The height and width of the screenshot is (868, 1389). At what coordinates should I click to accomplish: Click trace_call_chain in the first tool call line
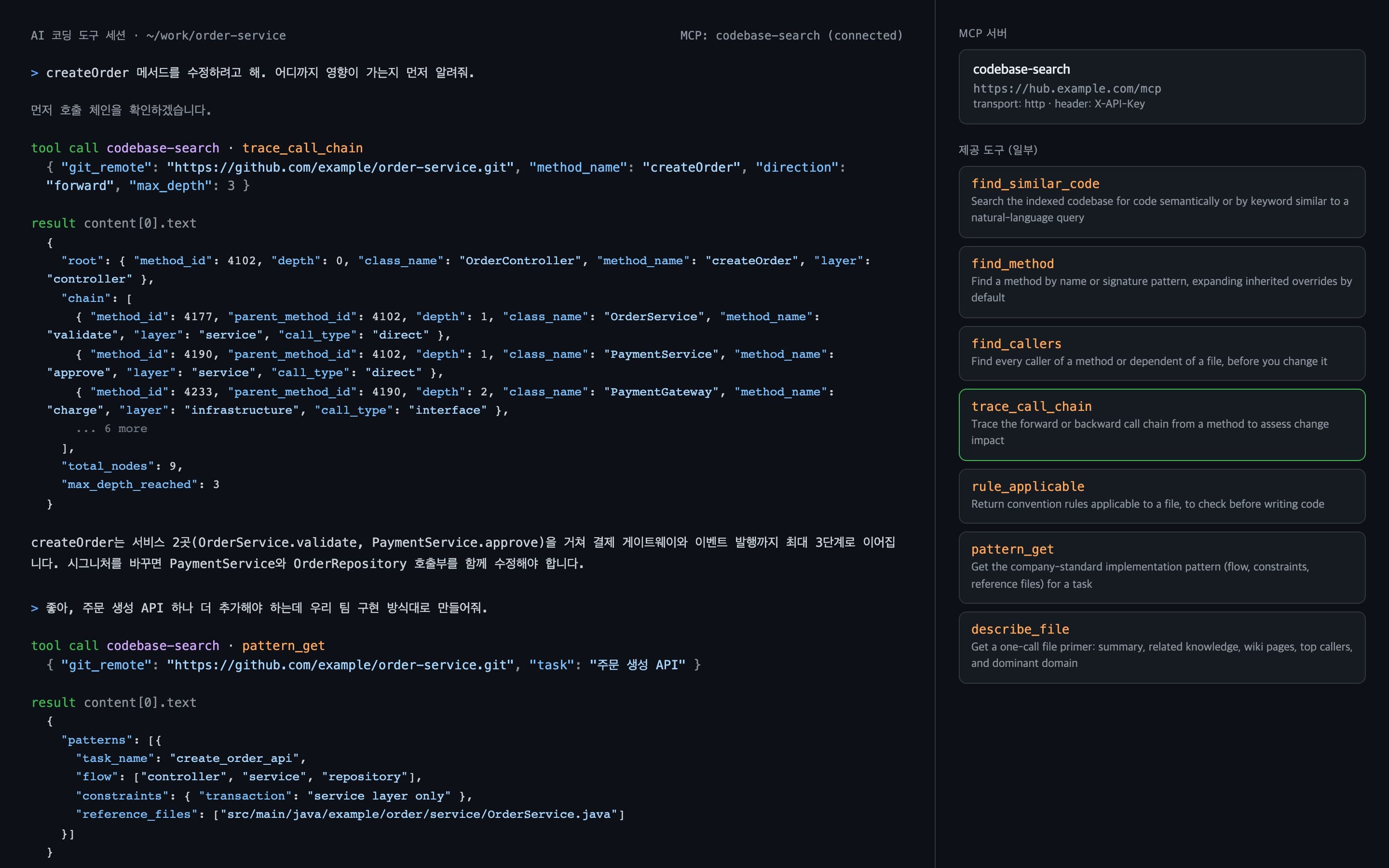click(302, 148)
